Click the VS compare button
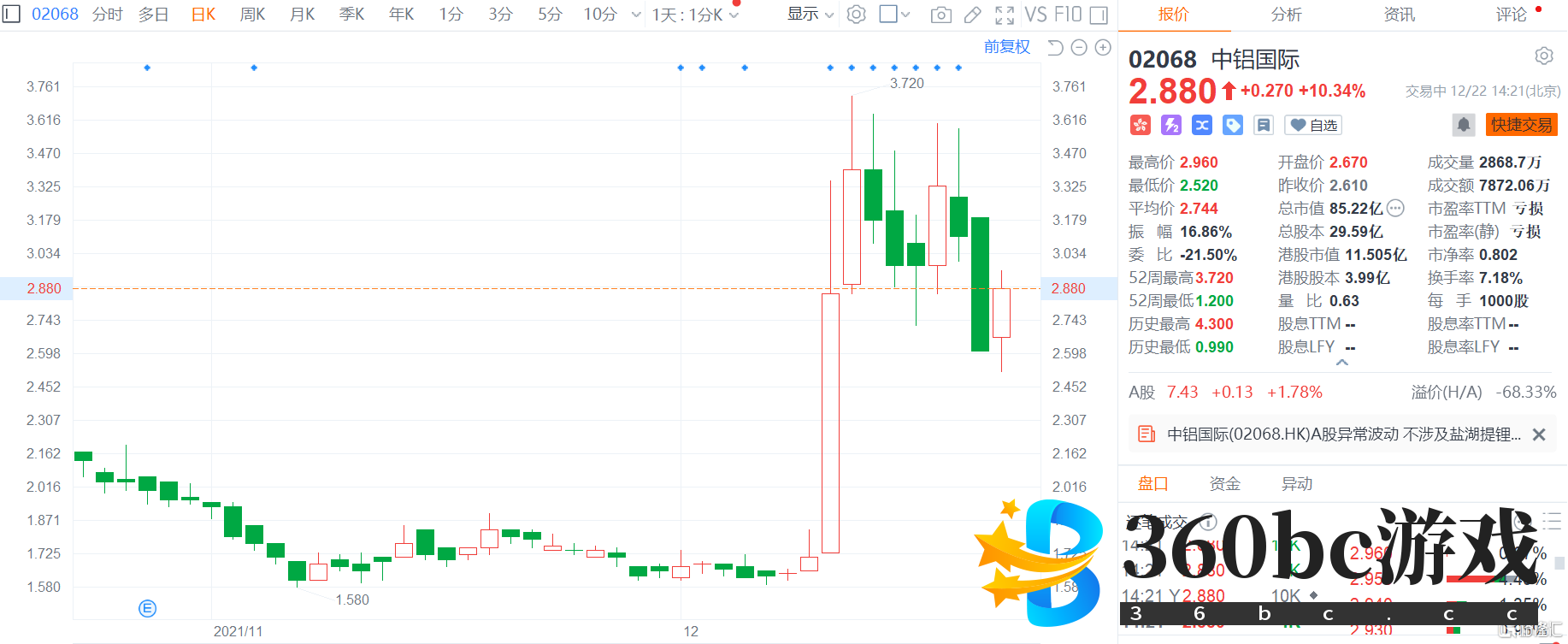Screen dimensions: 1568x644 [x=1036, y=15]
